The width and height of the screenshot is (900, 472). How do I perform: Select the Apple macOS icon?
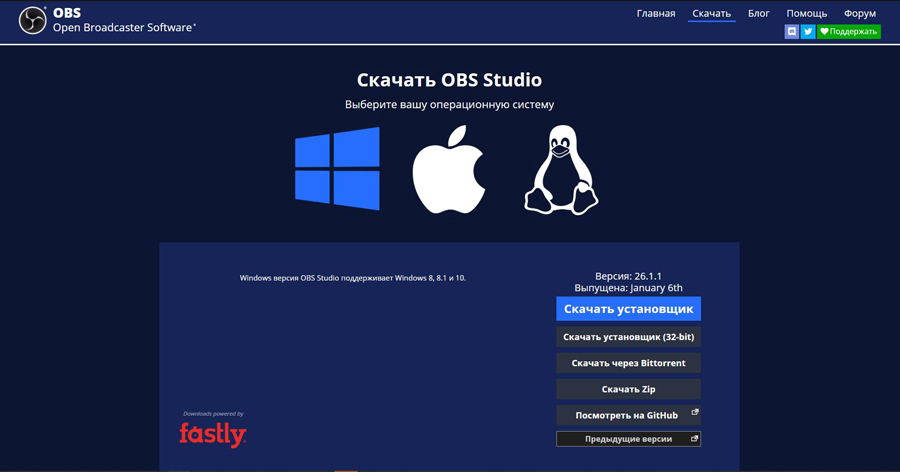pos(449,170)
